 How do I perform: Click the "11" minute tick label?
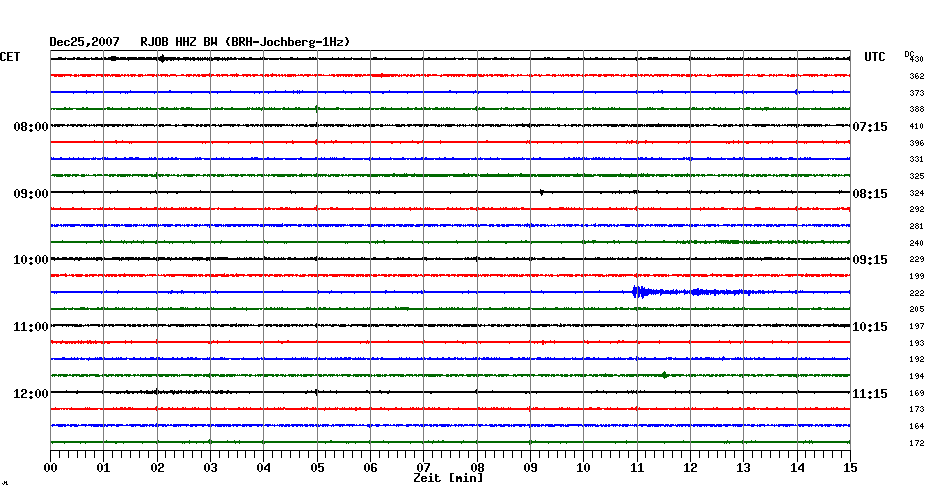(x=637, y=468)
